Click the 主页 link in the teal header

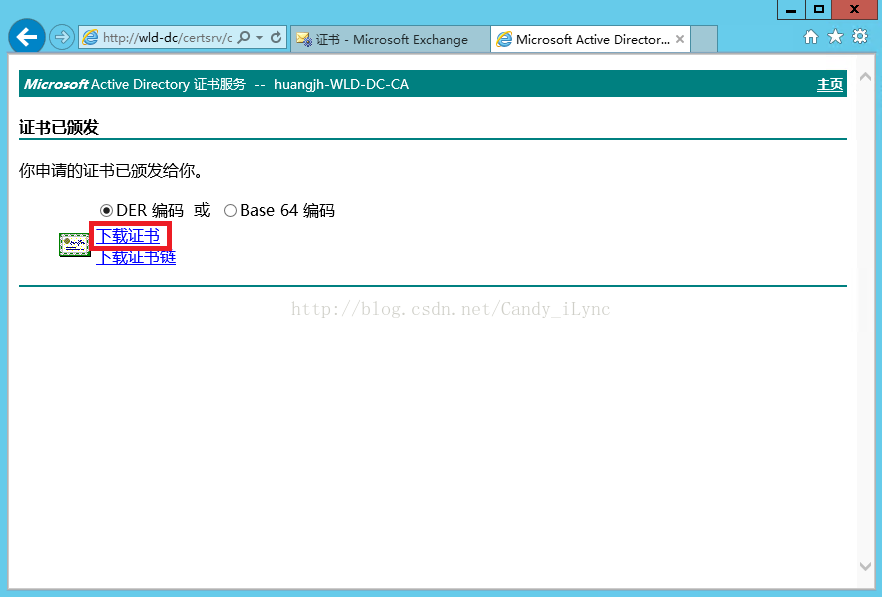click(x=830, y=85)
